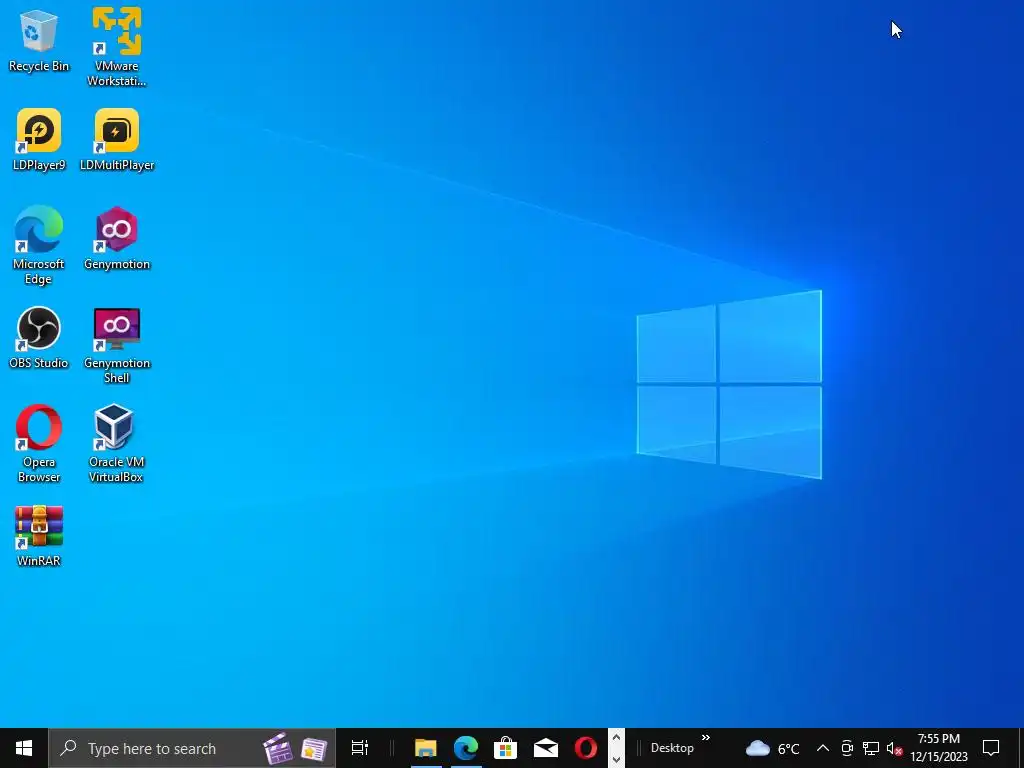Click the Desktop toolbar label

(x=672, y=748)
